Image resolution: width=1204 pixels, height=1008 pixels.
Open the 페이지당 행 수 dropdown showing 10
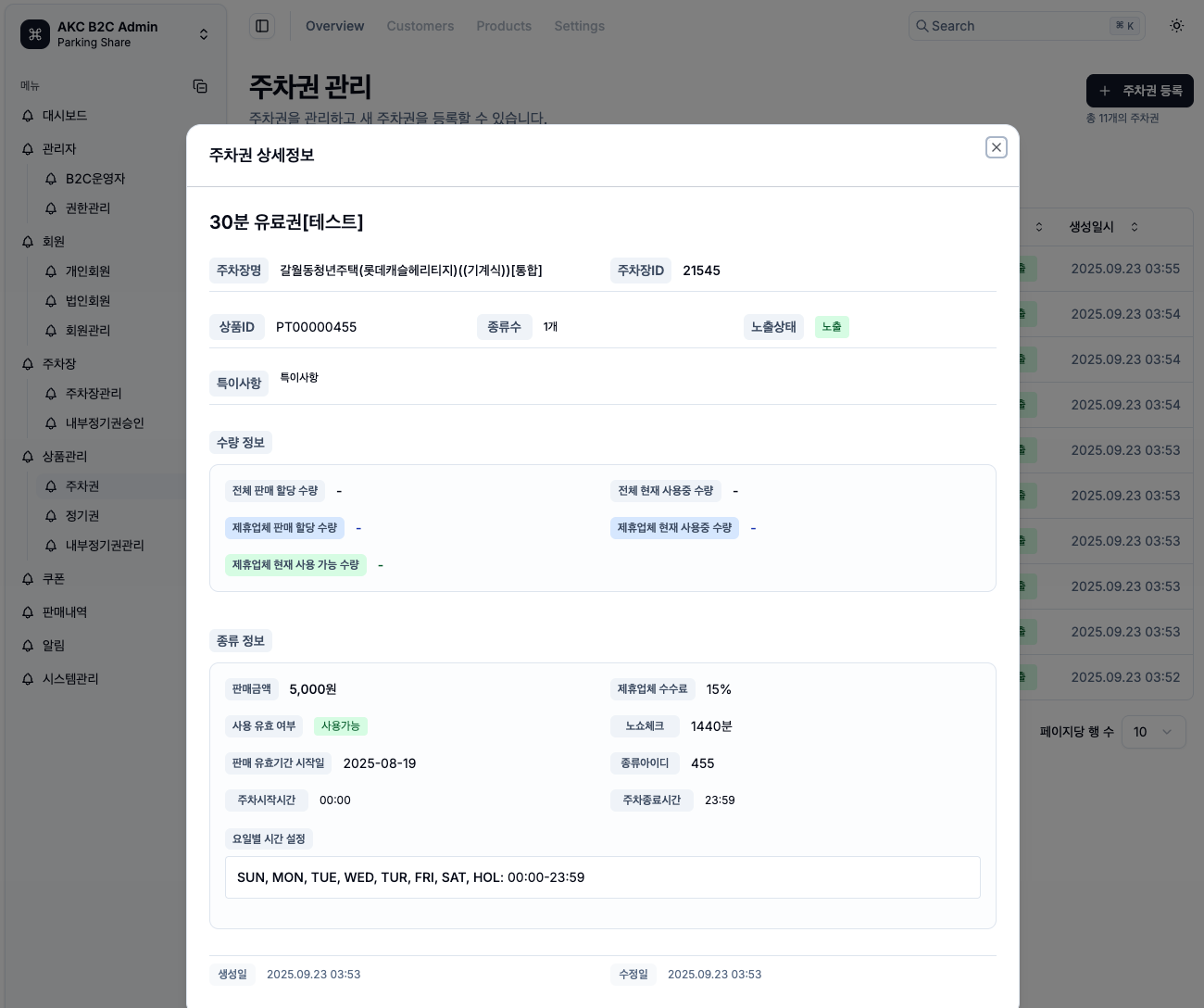(1154, 732)
